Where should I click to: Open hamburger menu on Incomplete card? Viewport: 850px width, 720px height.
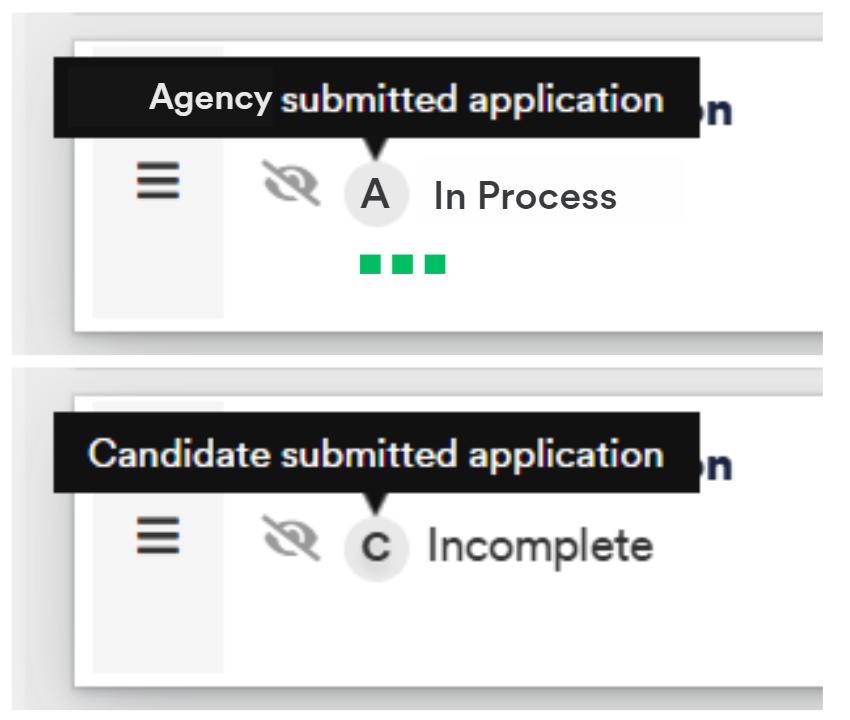(x=158, y=536)
